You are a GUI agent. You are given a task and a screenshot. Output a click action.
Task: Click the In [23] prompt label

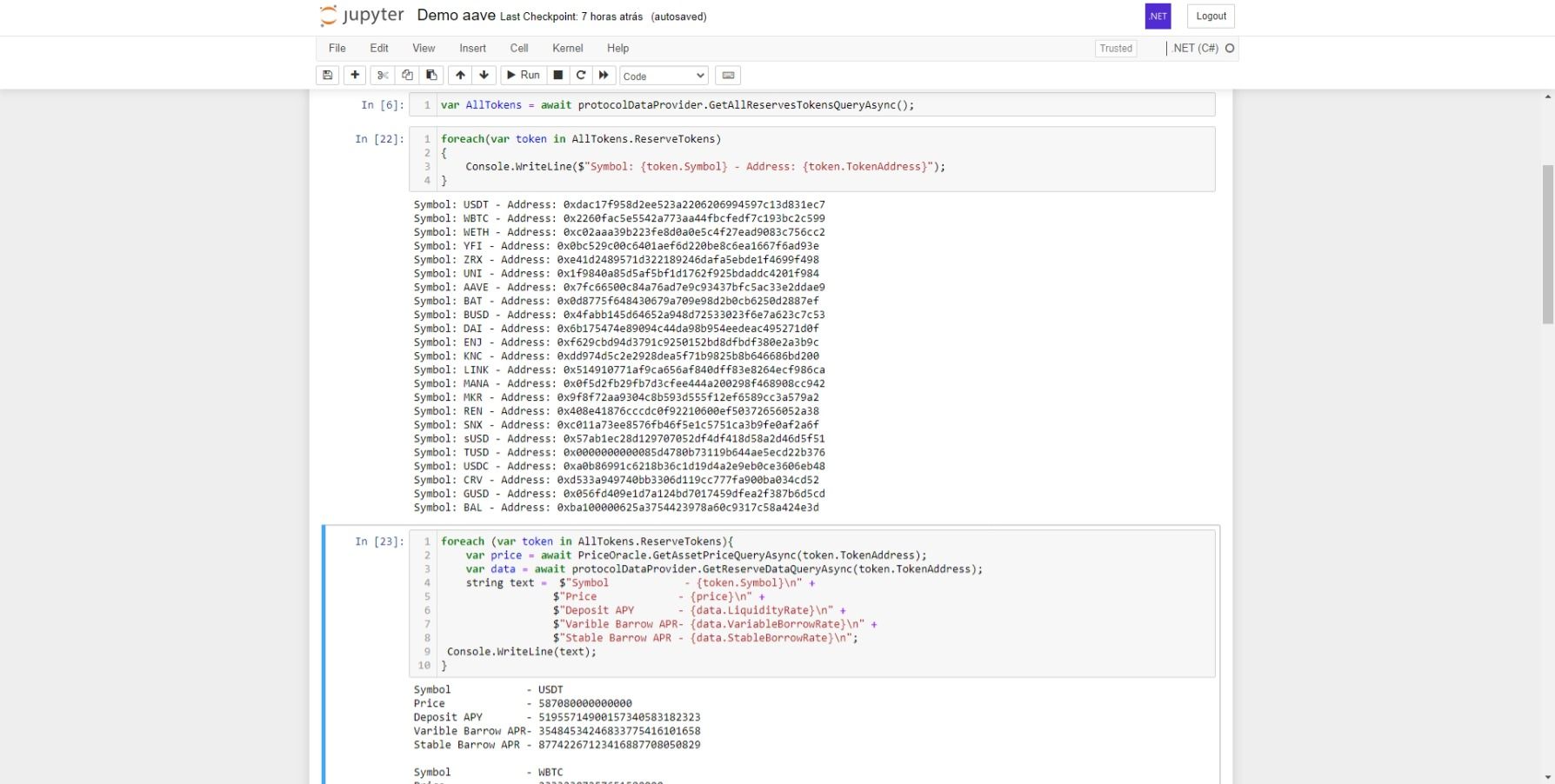point(379,541)
